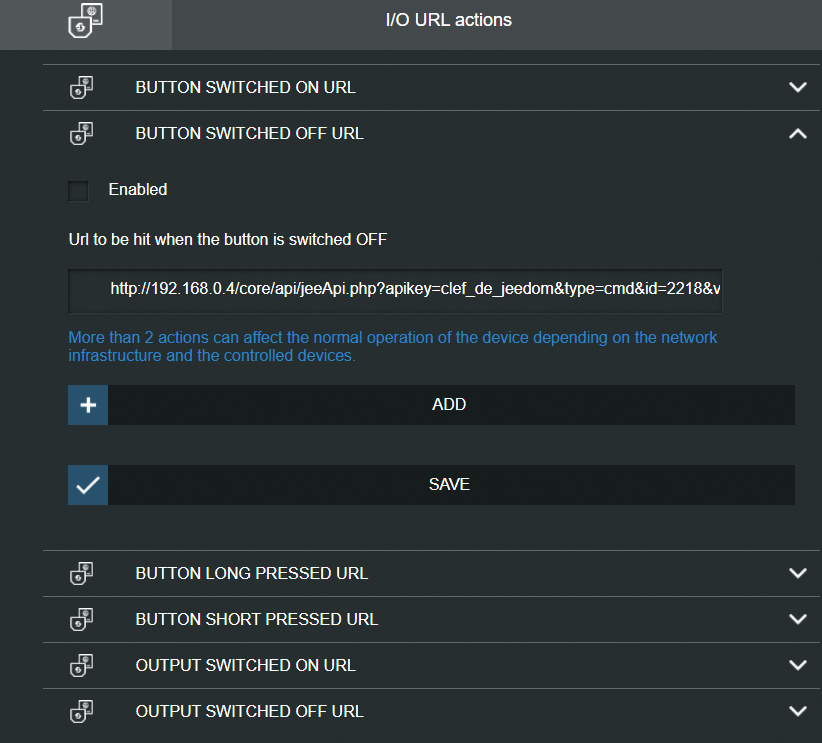Click the checkmark icon on SAVE
The height and width of the screenshot is (743, 822).
(88, 485)
